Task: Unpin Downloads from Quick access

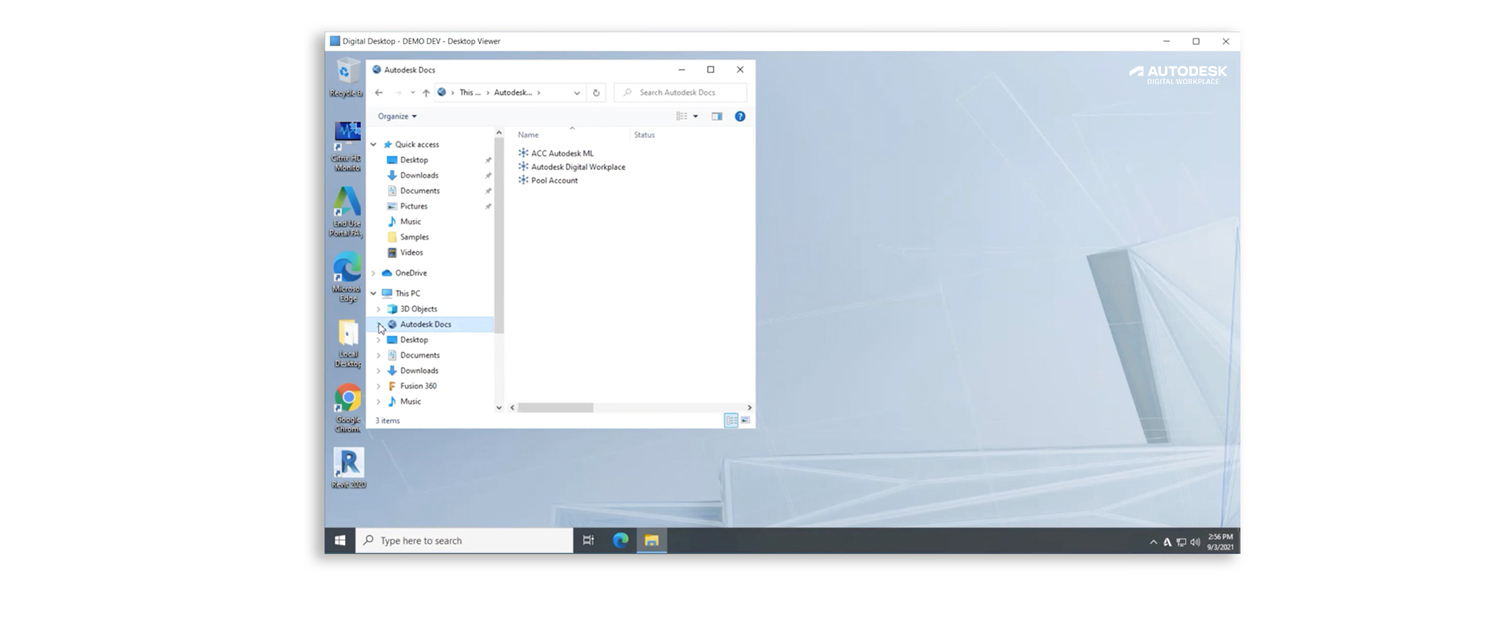Action: click(x=488, y=175)
